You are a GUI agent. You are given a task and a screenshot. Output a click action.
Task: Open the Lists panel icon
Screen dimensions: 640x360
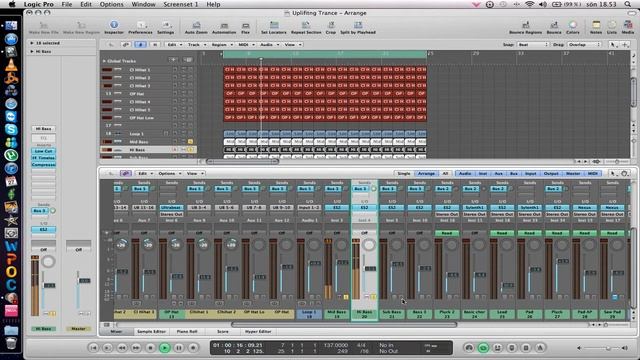pyautogui.click(x=612, y=27)
